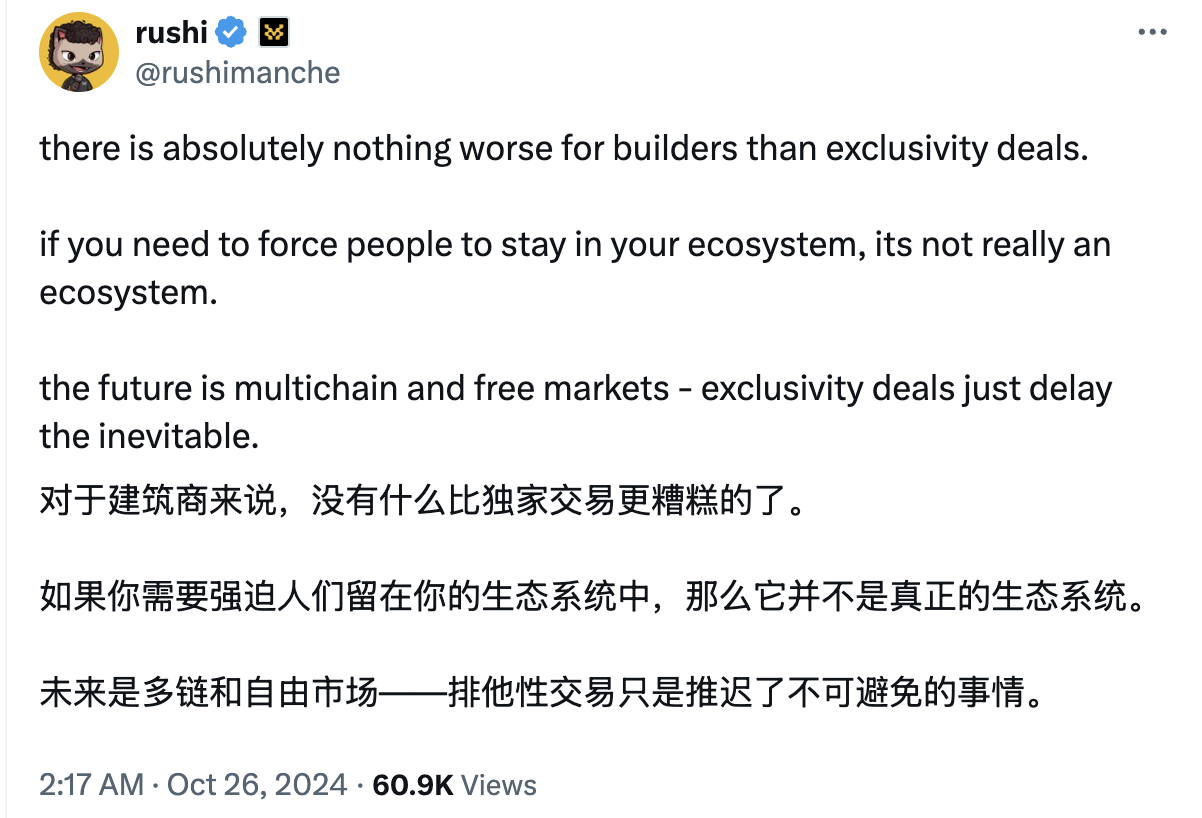This screenshot has height=818, width=1202.
Task: Click the standalone word "ecosystem." on its own line
Action: [x=129, y=292]
